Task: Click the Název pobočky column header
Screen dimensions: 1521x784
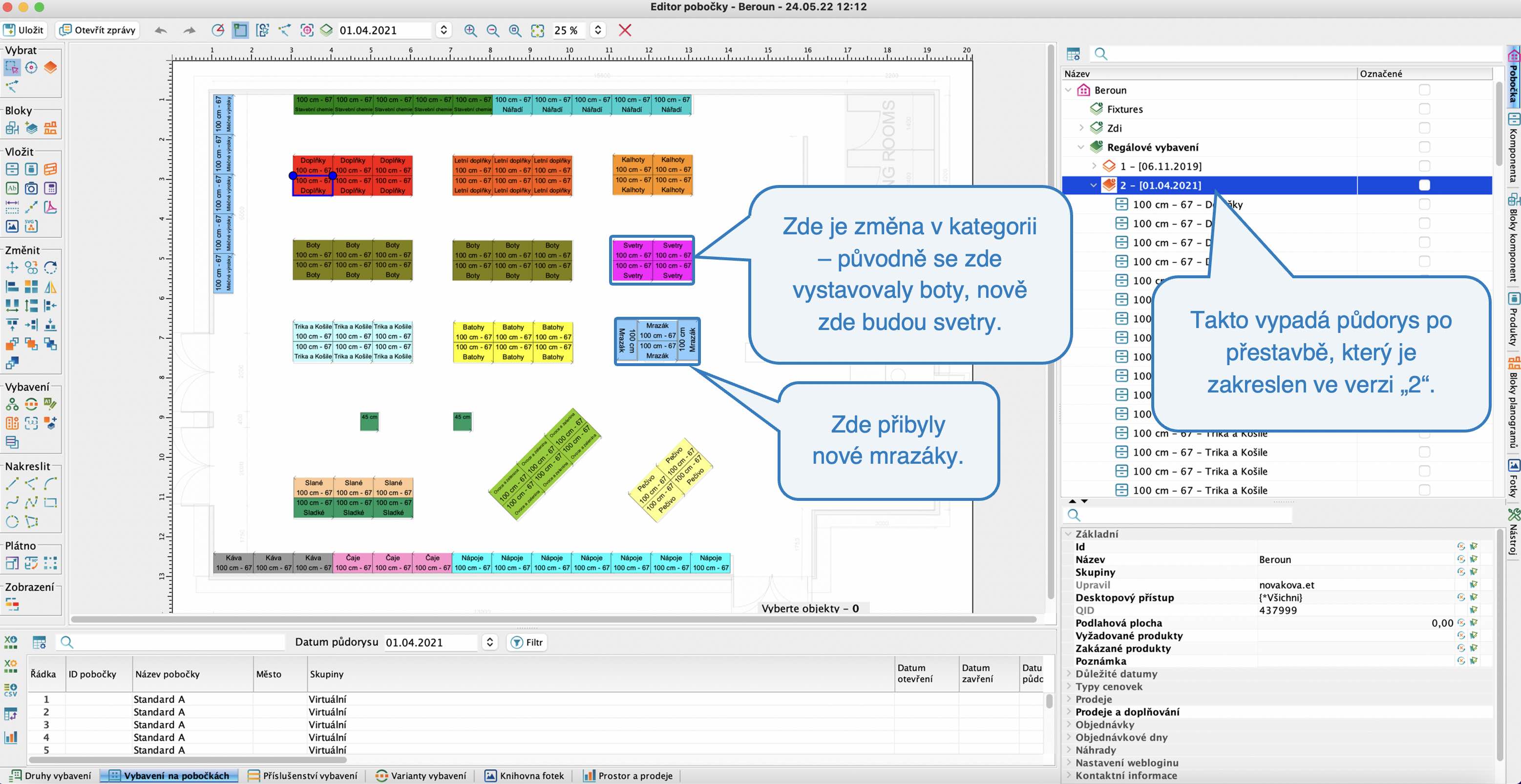Action: click(x=192, y=674)
